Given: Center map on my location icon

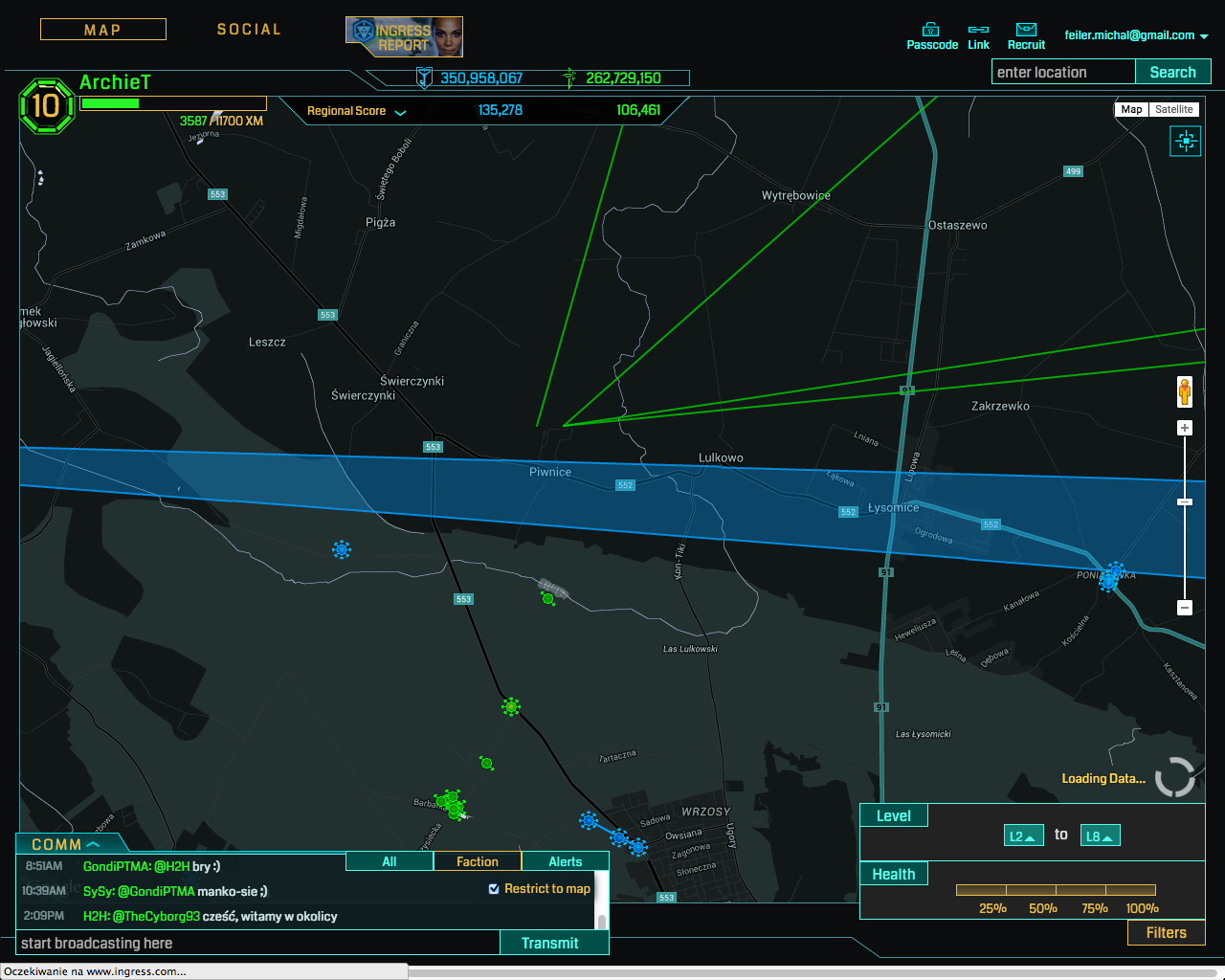Looking at the screenshot, I should click(x=1186, y=142).
